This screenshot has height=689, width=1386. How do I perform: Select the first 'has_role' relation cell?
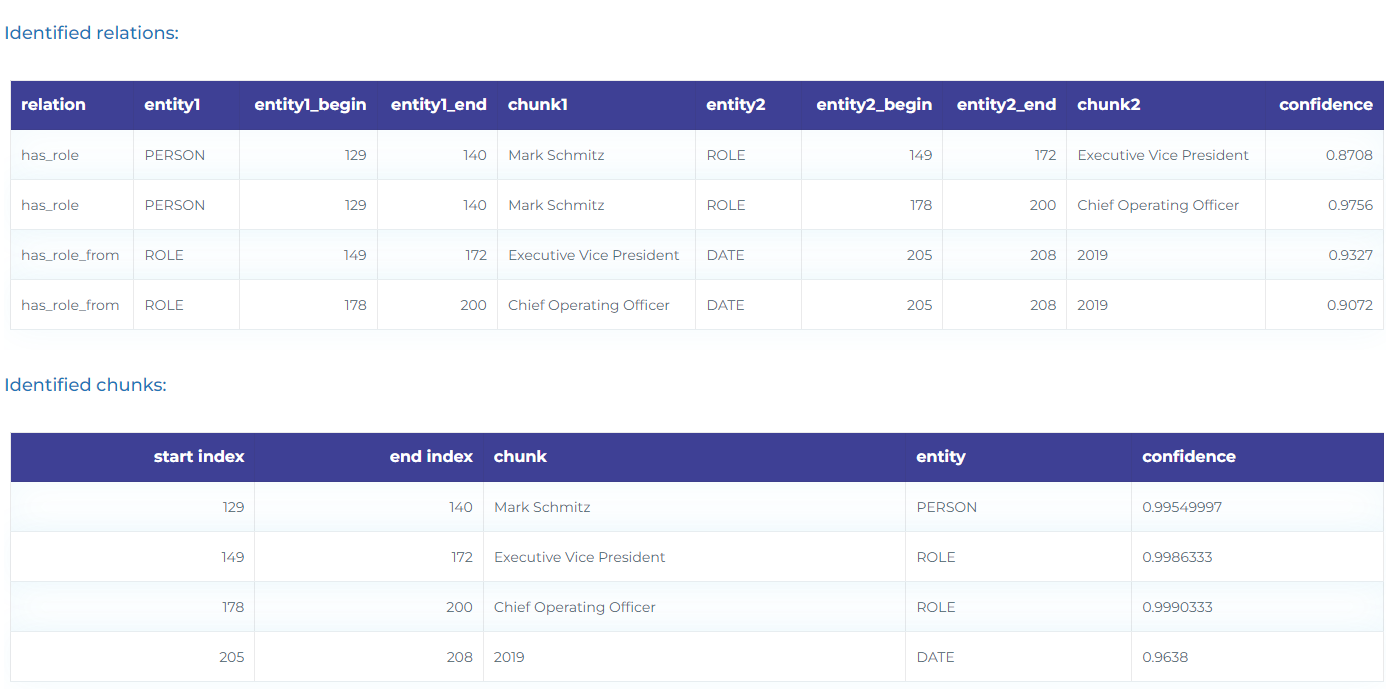[x=50, y=155]
